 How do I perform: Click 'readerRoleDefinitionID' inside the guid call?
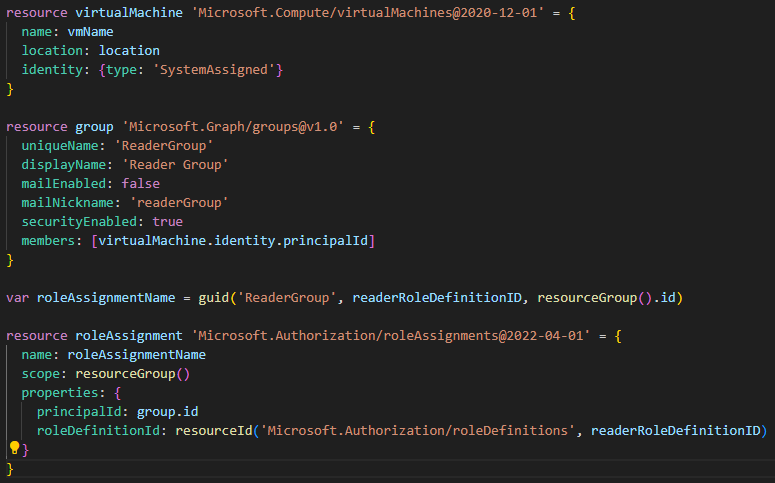(x=437, y=298)
